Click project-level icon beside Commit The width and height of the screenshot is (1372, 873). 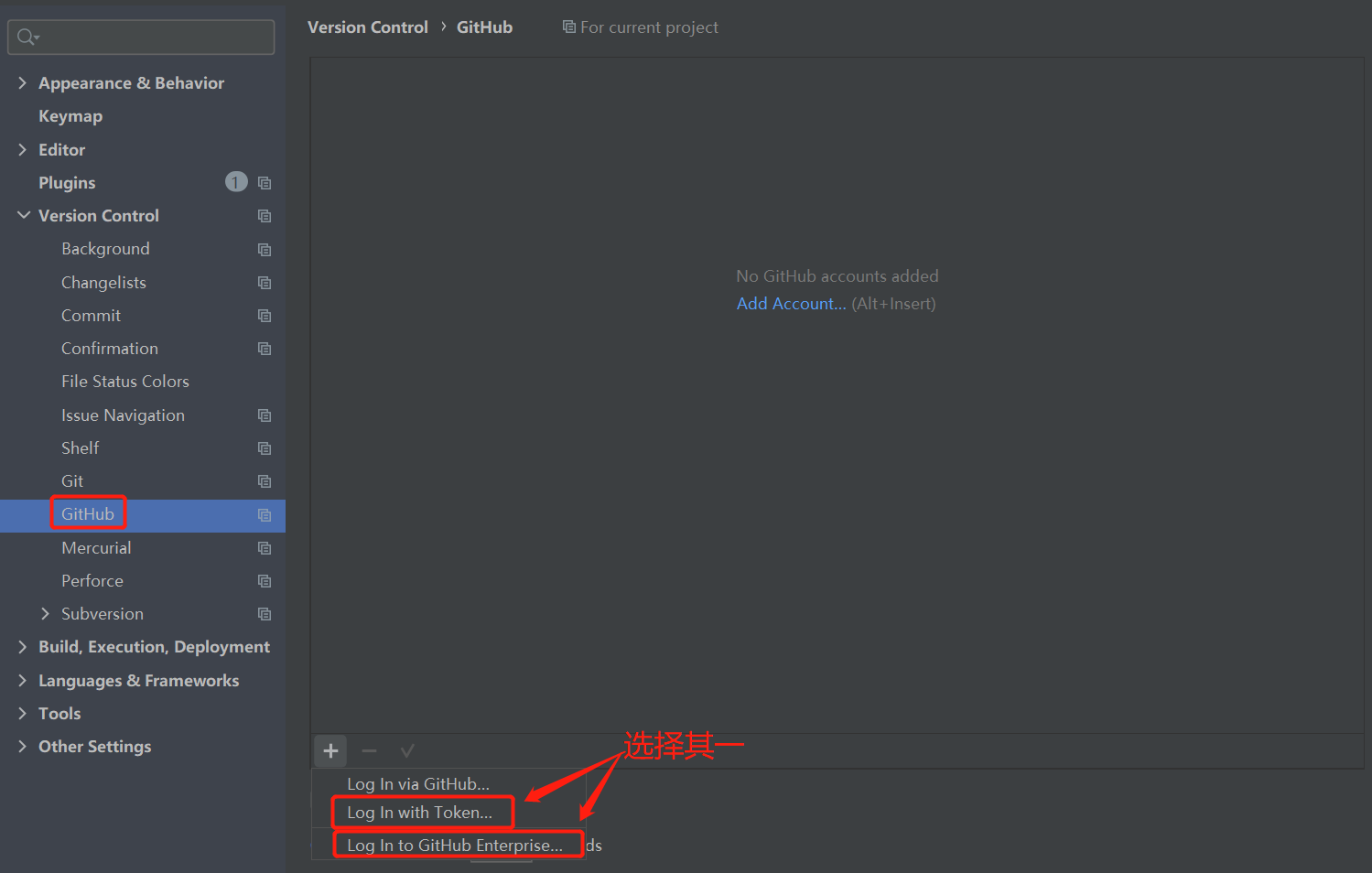point(265,316)
